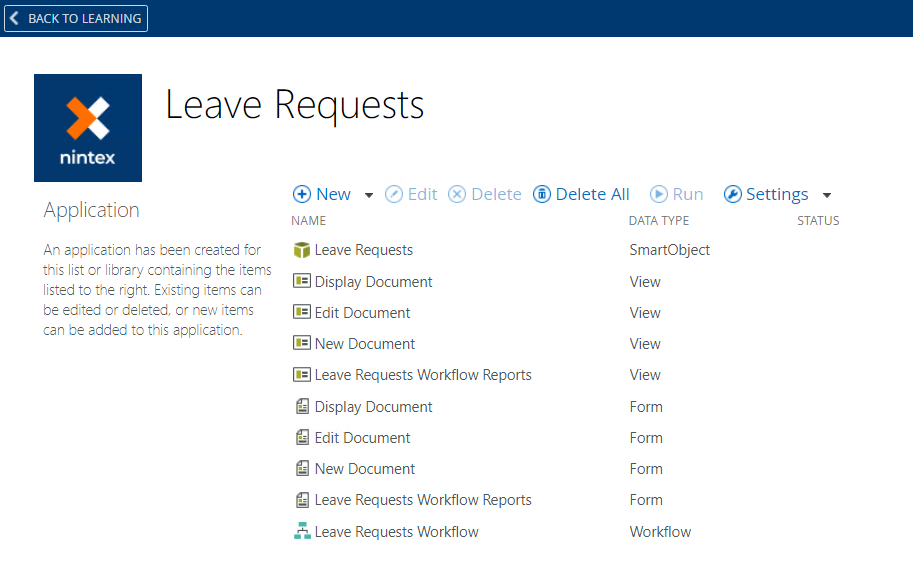The width and height of the screenshot is (913, 583).
Task: Go back via Back to Learning button
Action: click(x=76, y=18)
